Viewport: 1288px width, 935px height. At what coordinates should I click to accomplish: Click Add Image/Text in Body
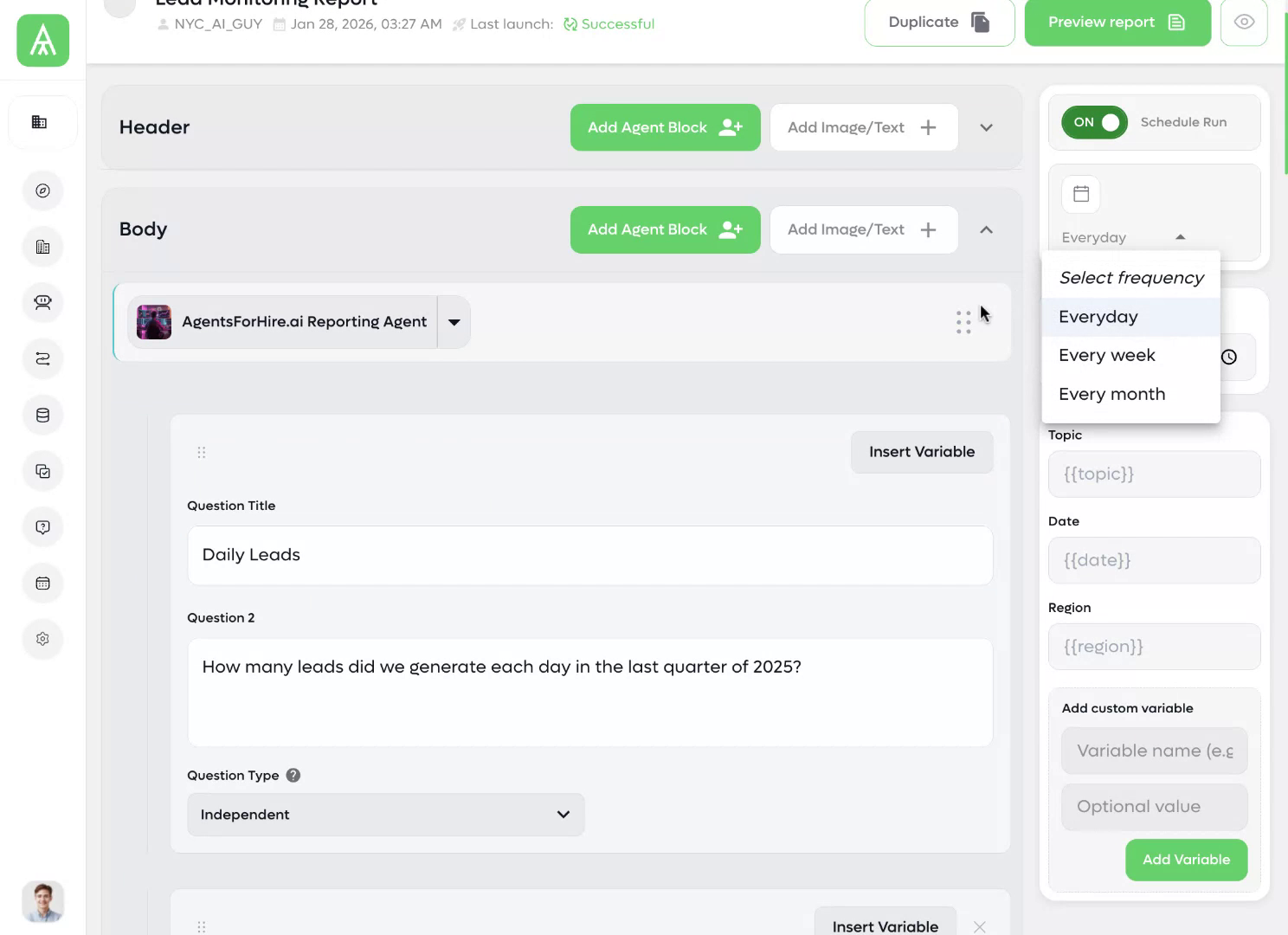click(864, 229)
